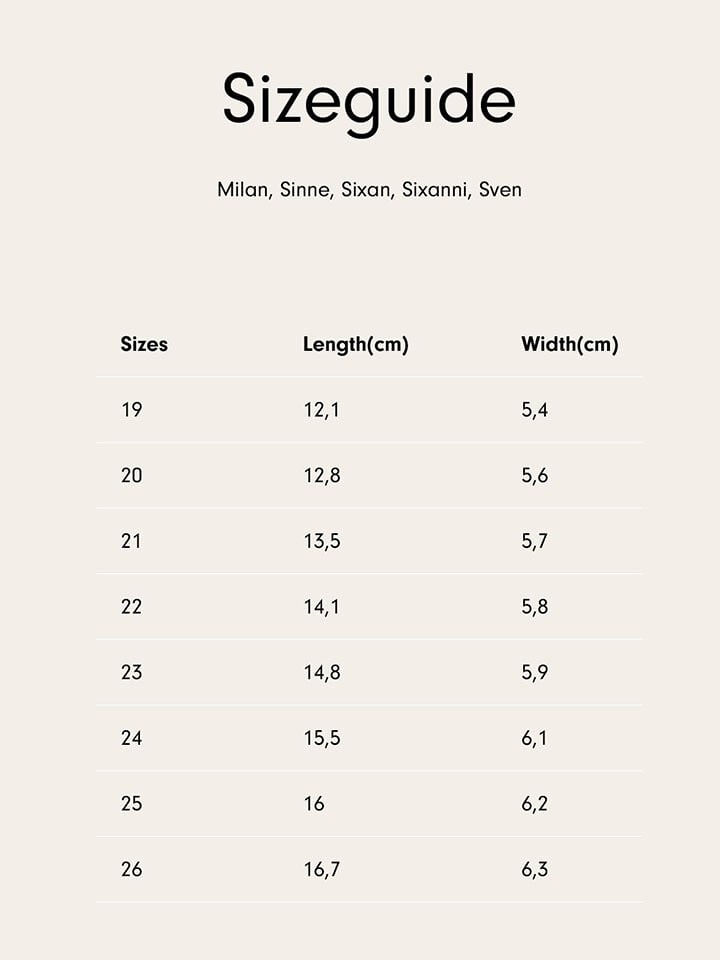Select size 22 row label
The image size is (720, 960).
(x=132, y=606)
